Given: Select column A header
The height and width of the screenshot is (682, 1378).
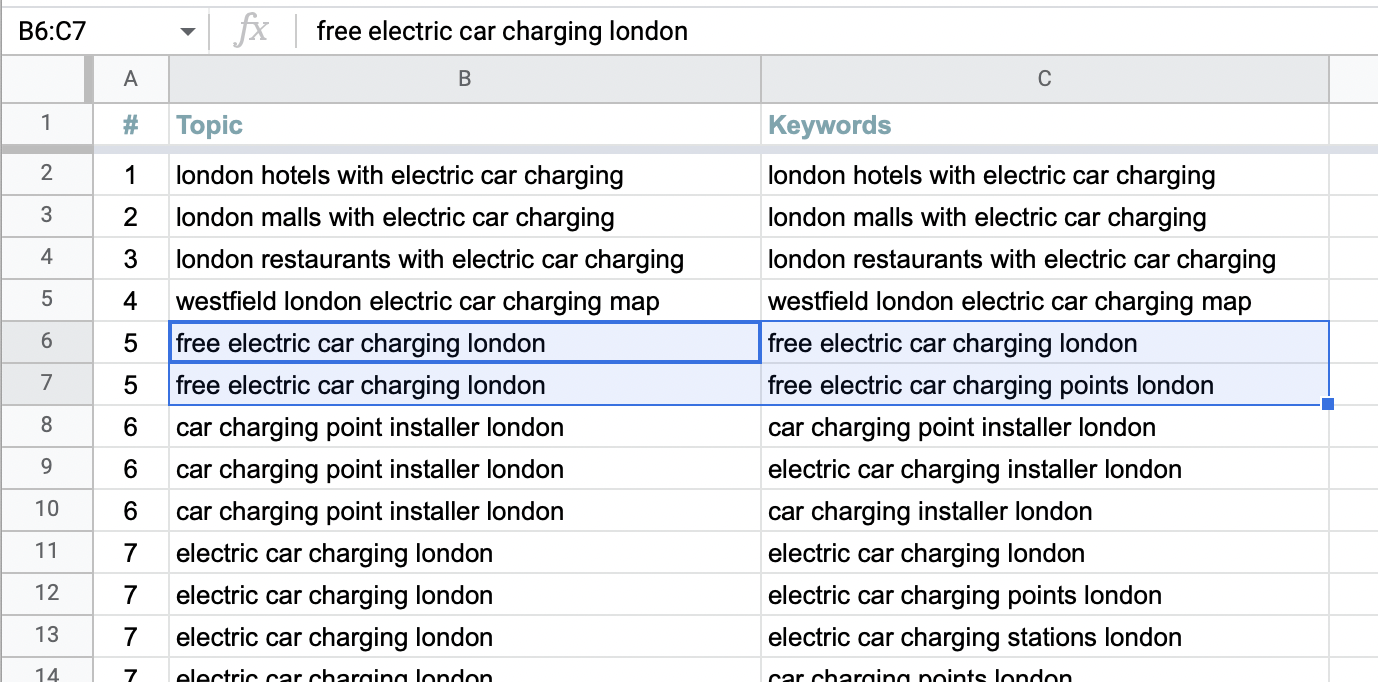Looking at the screenshot, I should tap(131, 79).
